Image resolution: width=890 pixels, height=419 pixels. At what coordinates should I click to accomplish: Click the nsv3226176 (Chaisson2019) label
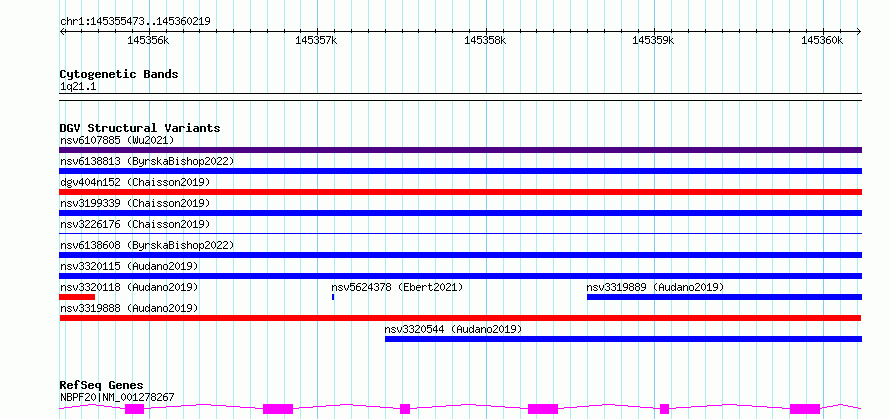click(x=135, y=224)
